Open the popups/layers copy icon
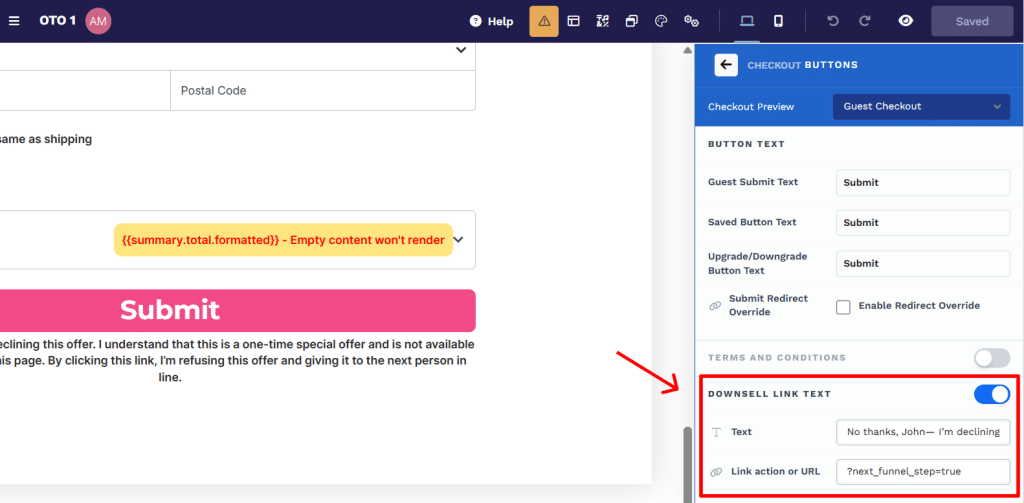 click(x=632, y=21)
